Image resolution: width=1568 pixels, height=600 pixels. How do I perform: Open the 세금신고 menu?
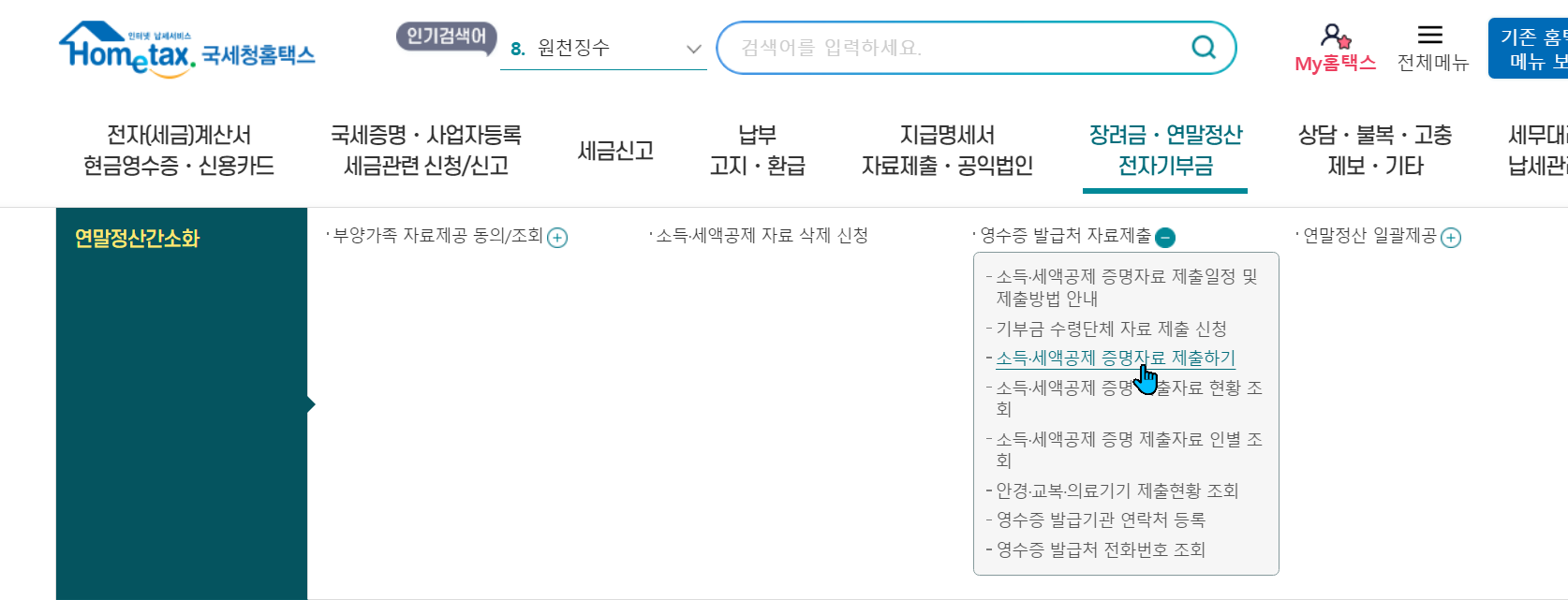click(615, 151)
